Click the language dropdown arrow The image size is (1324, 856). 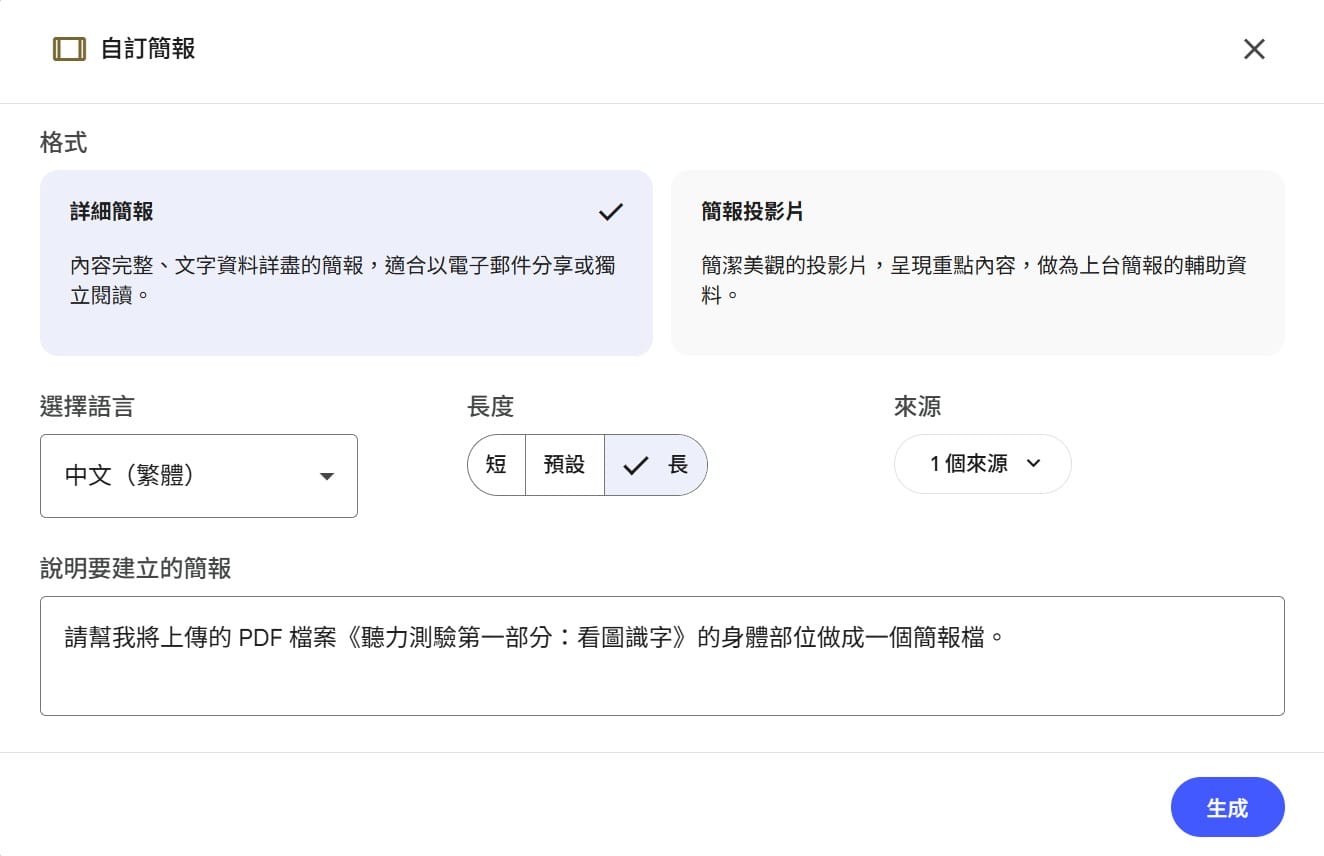point(326,477)
